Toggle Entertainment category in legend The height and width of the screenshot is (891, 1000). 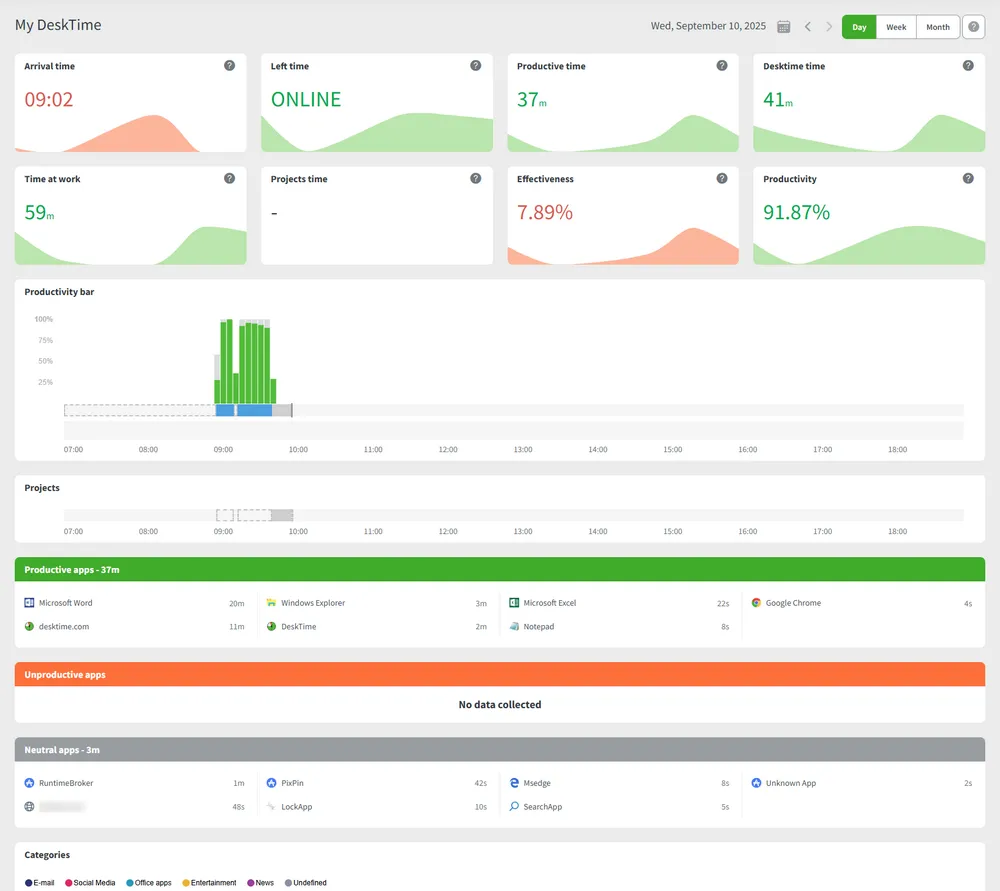[186, 883]
